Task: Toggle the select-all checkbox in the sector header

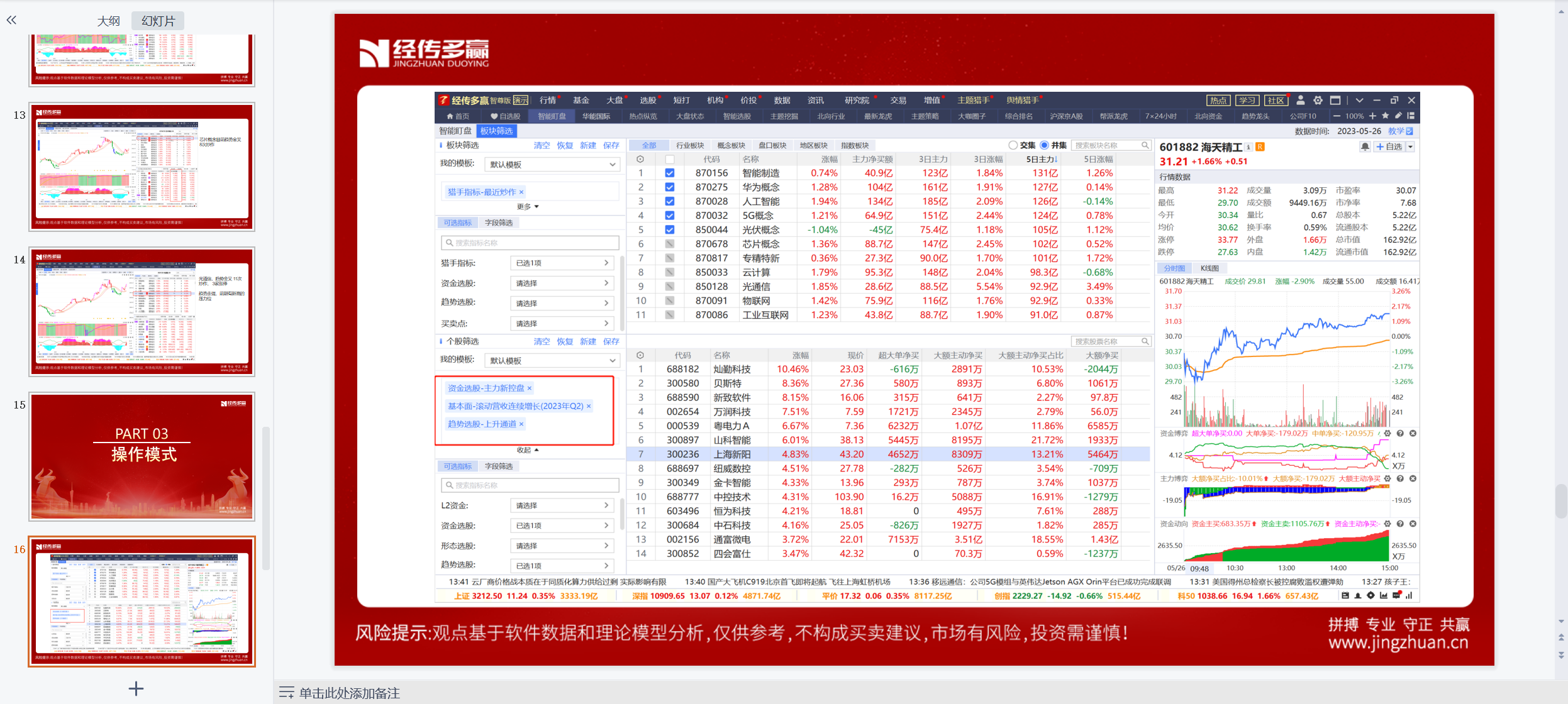Action: click(x=670, y=159)
